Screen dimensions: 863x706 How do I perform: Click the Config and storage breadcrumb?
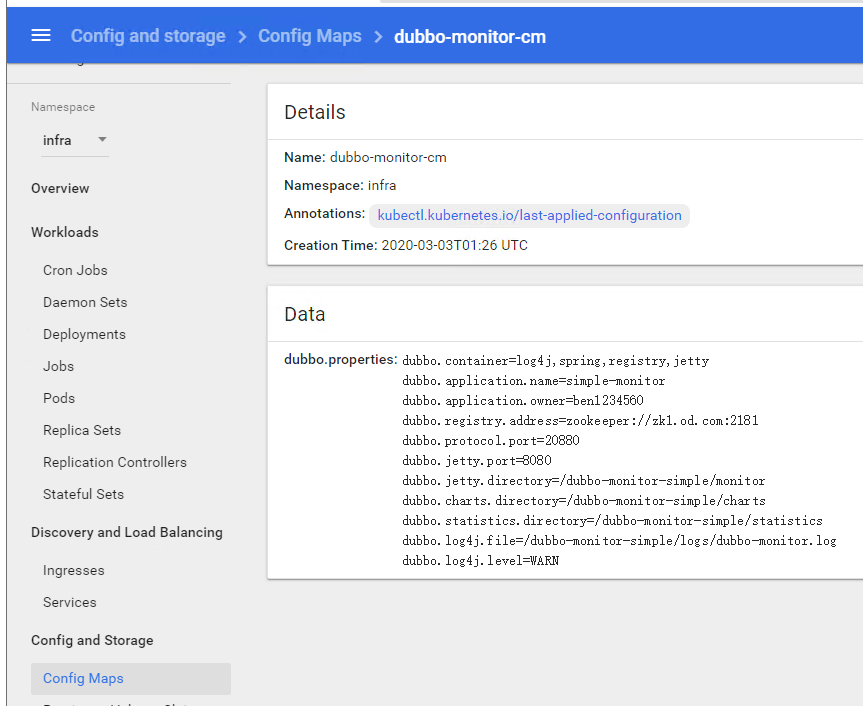(148, 36)
